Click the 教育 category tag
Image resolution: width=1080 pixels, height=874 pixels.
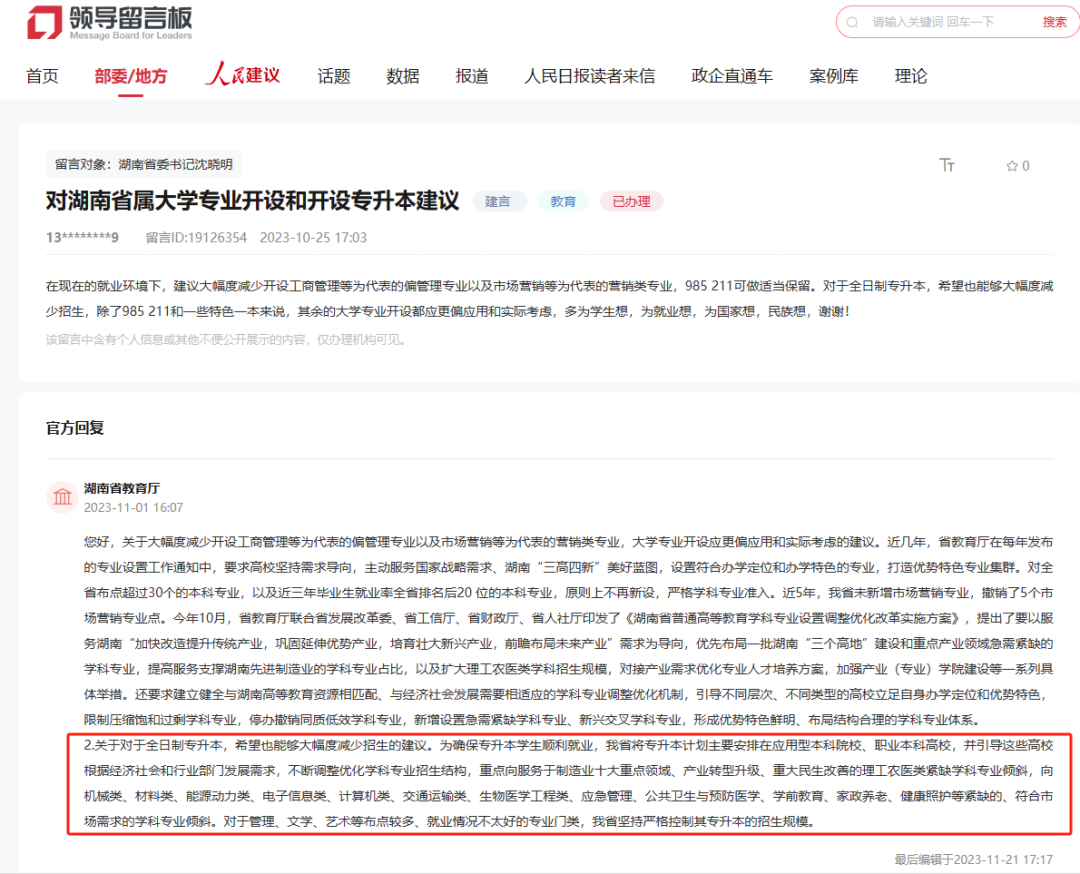point(563,201)
